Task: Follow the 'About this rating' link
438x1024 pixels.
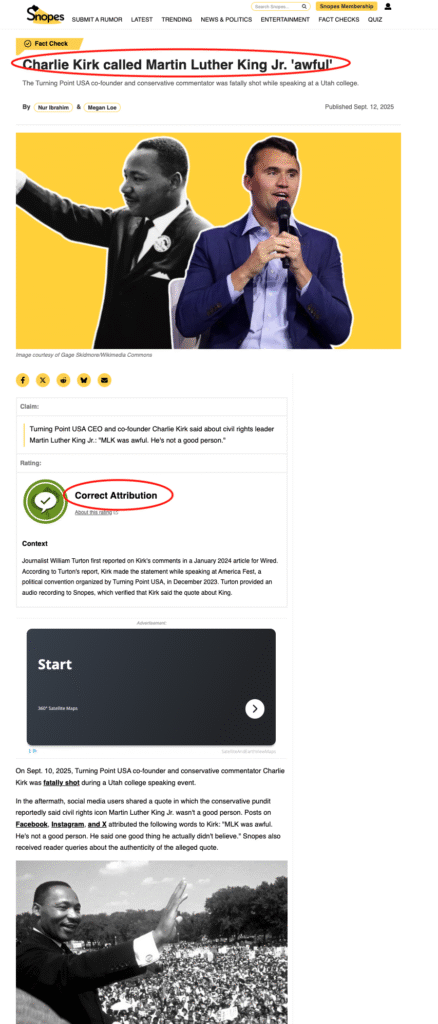Action: (x=95, y=513)
